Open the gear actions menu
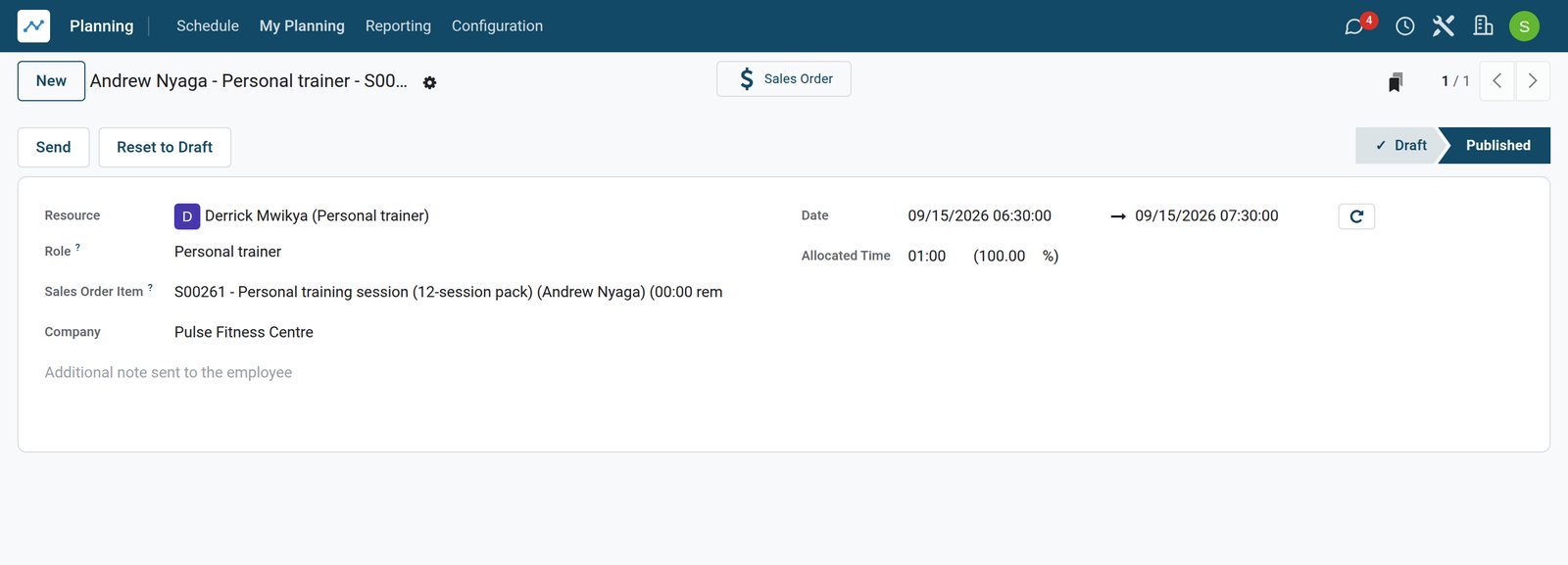Image resolution: width=1568 pixels, height=565 pixels. 429,83
